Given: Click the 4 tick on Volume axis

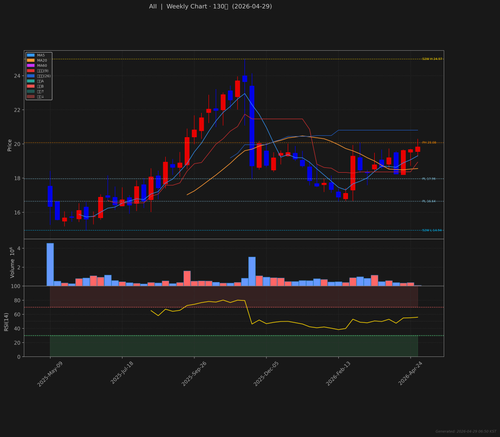Looking at the screenshot, I should (19, 249).
